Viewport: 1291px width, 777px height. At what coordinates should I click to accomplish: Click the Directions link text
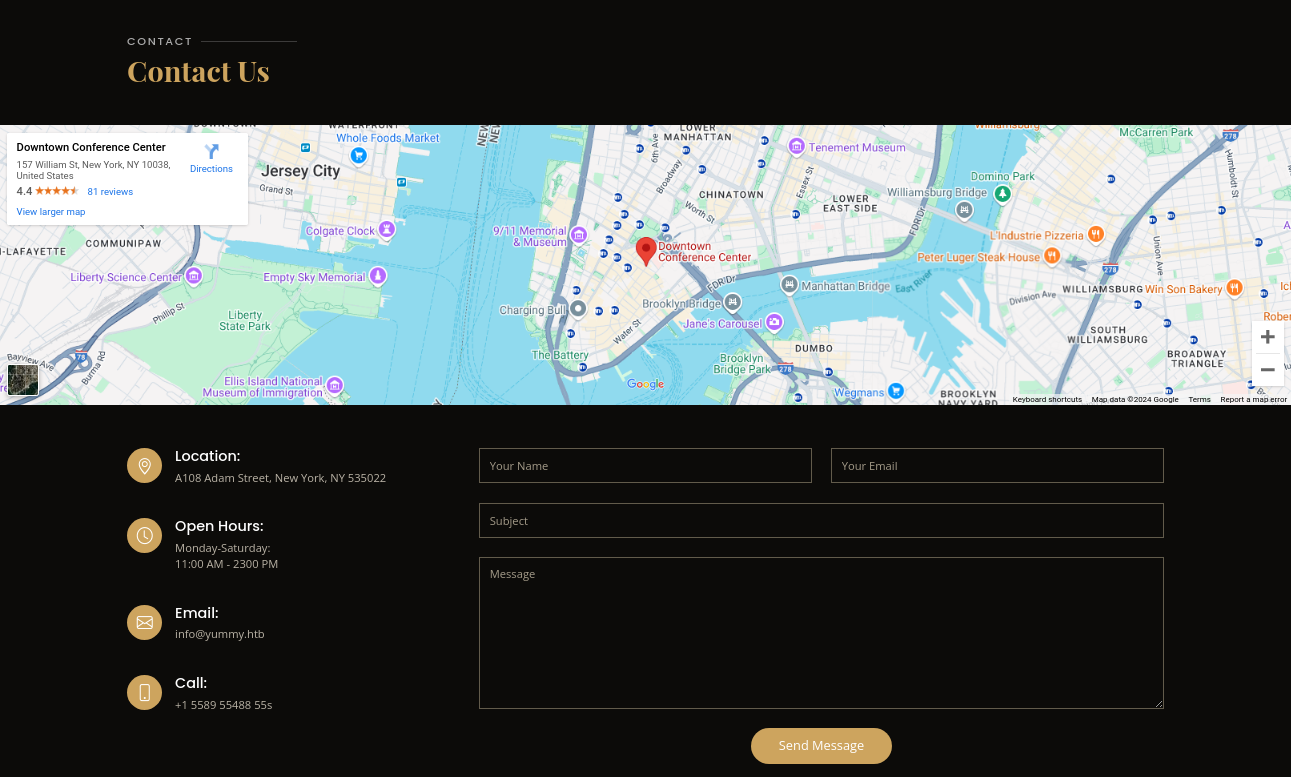click(211, 169)
